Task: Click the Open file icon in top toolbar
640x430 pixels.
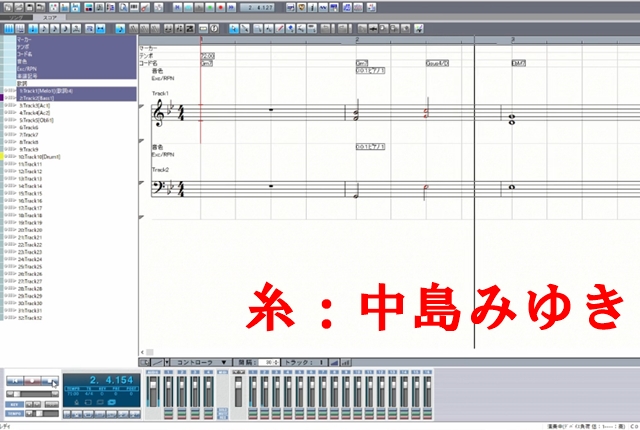Action: coord(19,7)
